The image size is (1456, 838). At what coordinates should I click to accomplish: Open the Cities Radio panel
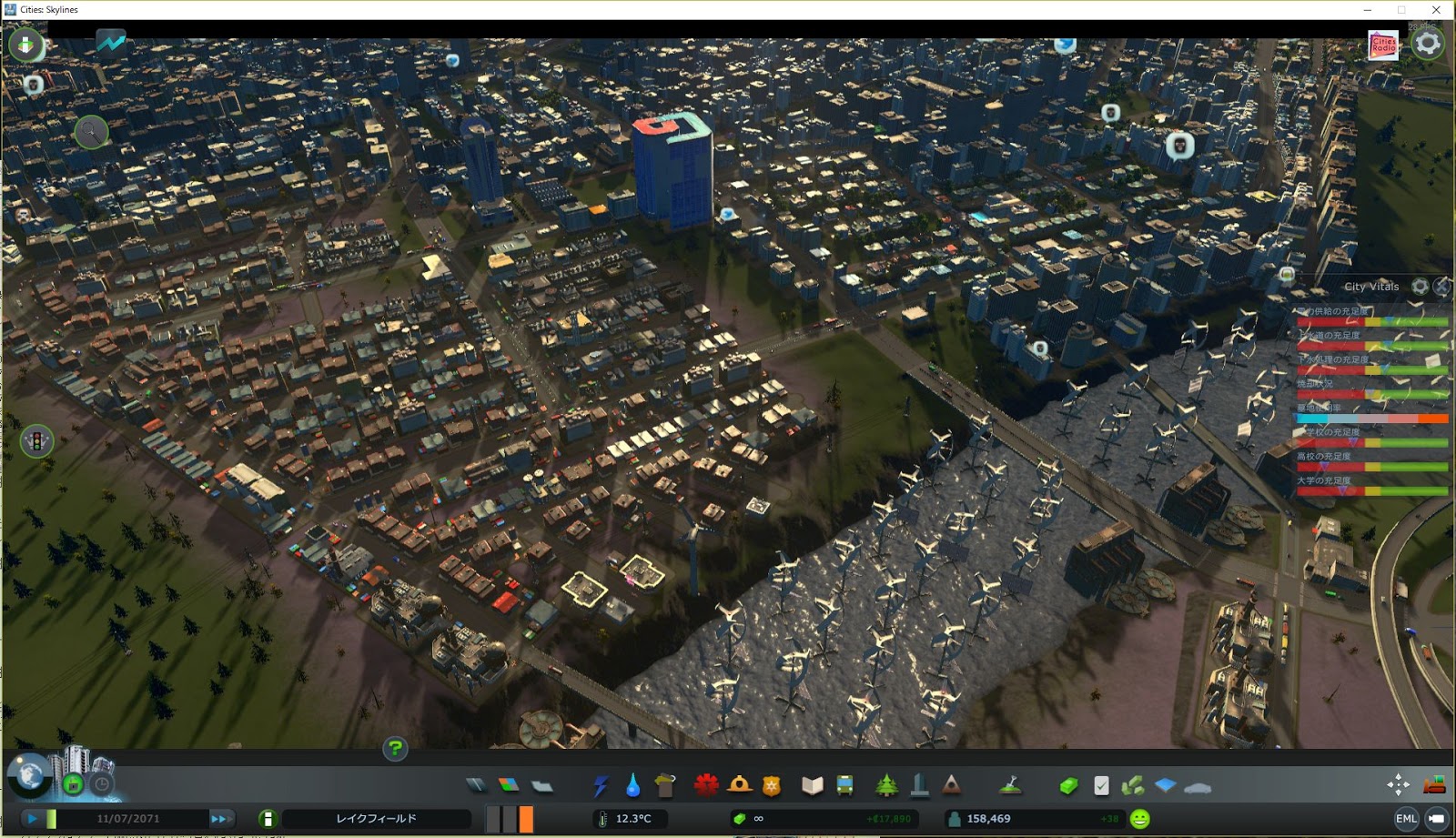click(x=1383, y=45)
